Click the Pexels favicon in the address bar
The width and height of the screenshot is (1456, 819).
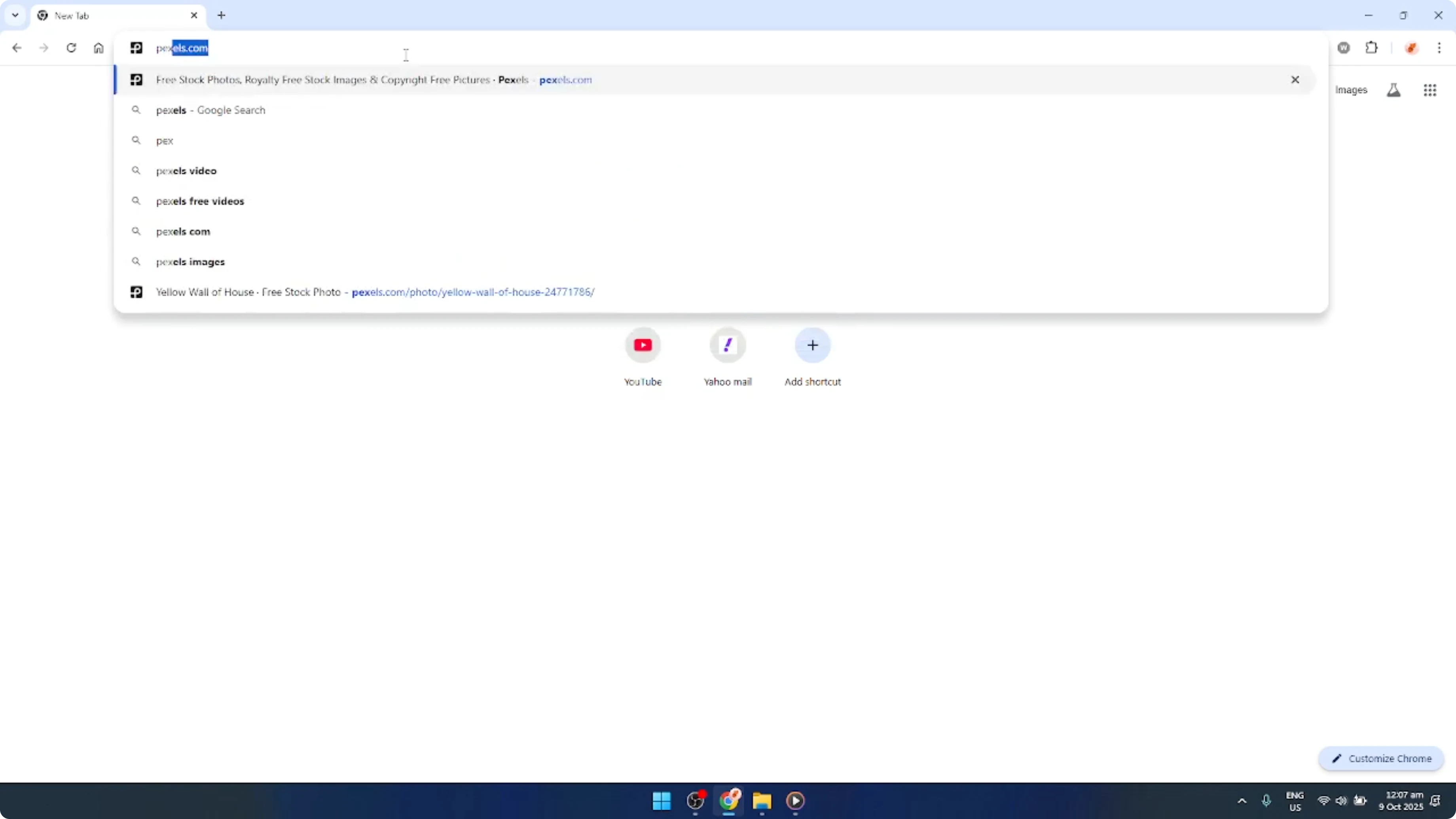[x=136, y=48]
